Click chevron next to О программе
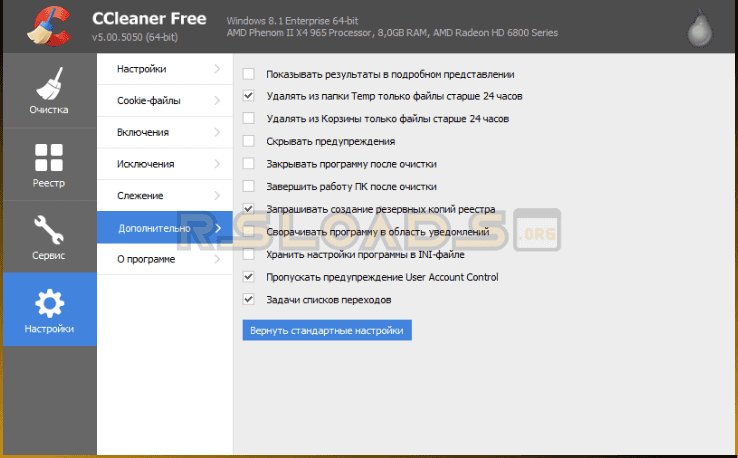Screen dimensions: 738x458 tap(217, 259)
